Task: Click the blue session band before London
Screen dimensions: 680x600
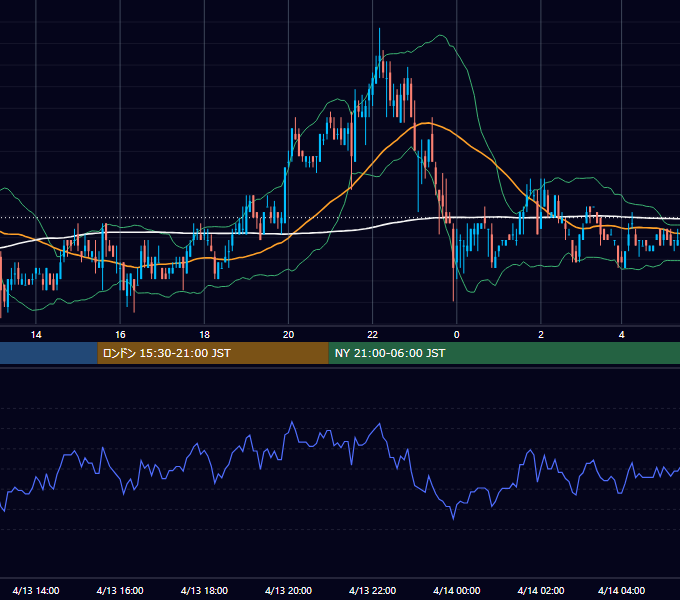Action: tap(49, 353)
